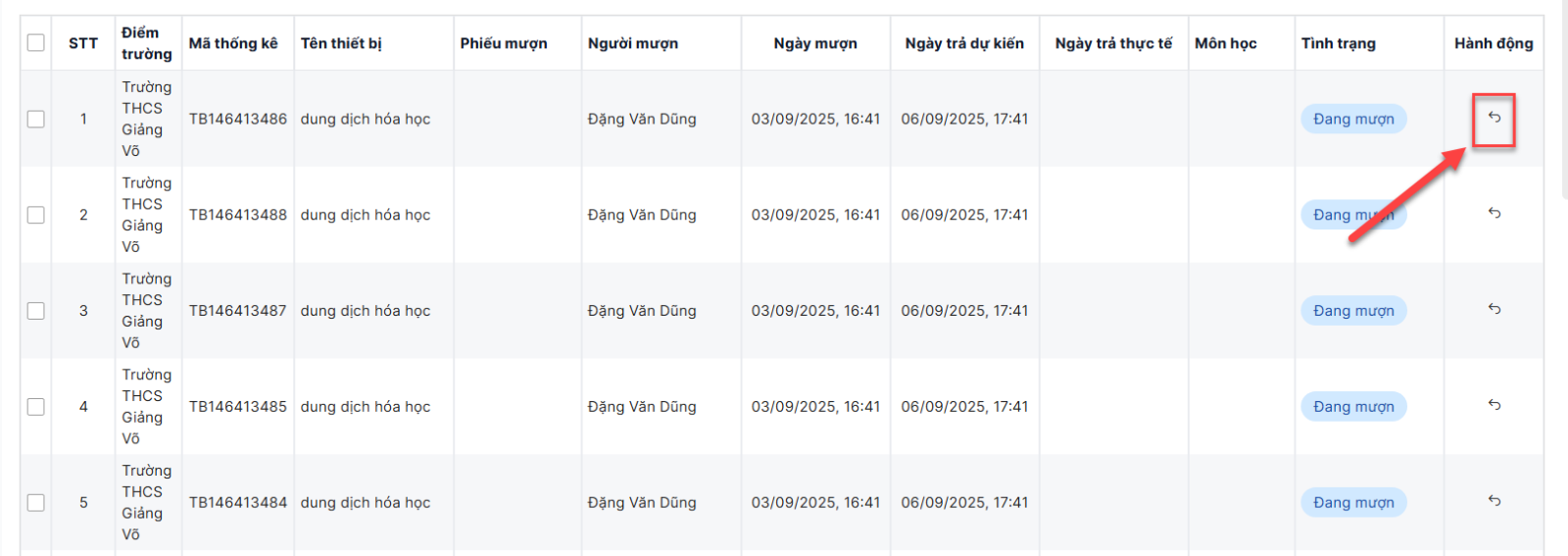Image resolution: width=1568 pixels, height=556 pixels.
Task: Tick the checkbox for row 3
Action: [x=36, y=311]
